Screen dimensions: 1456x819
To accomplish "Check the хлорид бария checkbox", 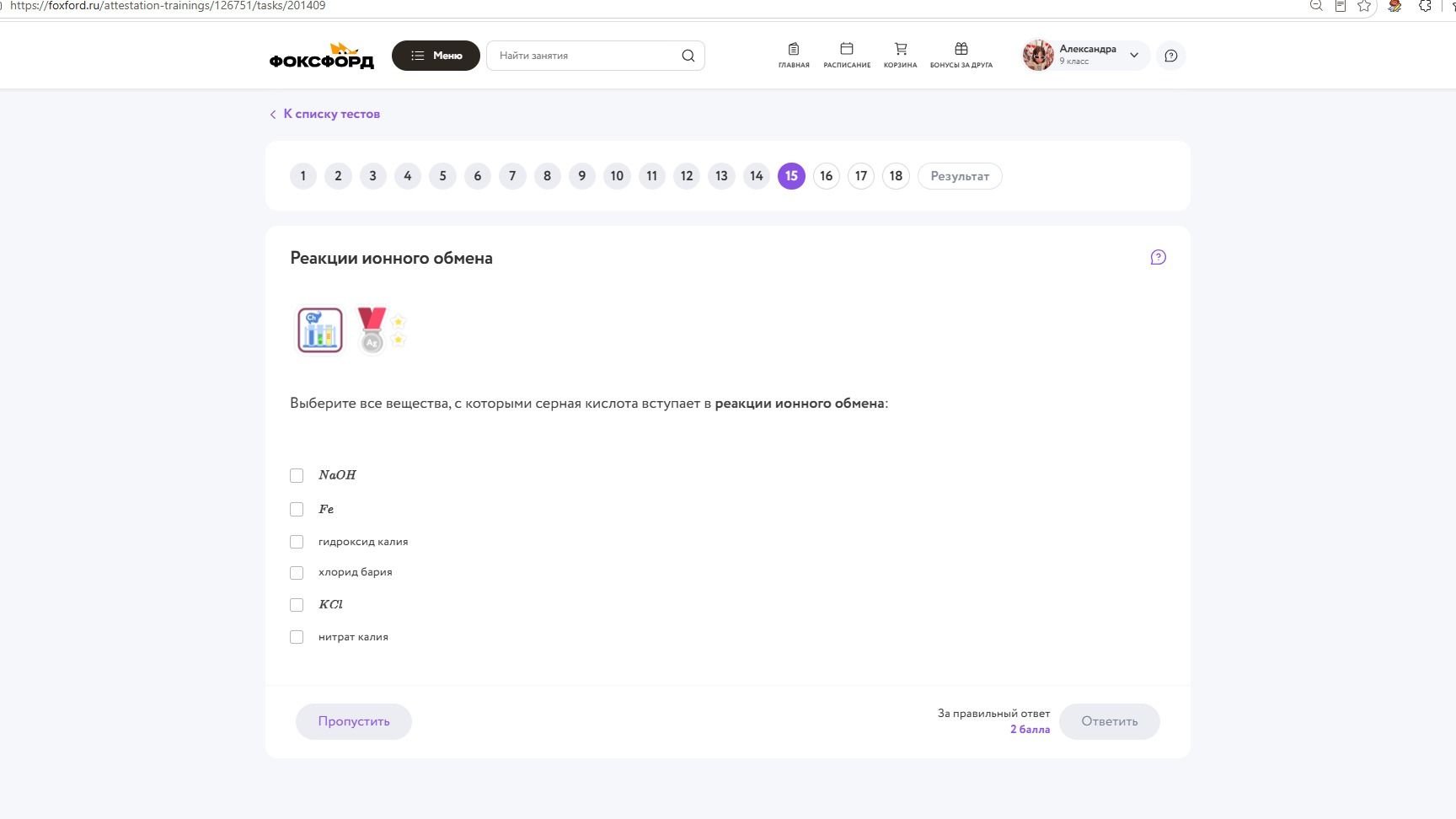I will click(297, 573).
